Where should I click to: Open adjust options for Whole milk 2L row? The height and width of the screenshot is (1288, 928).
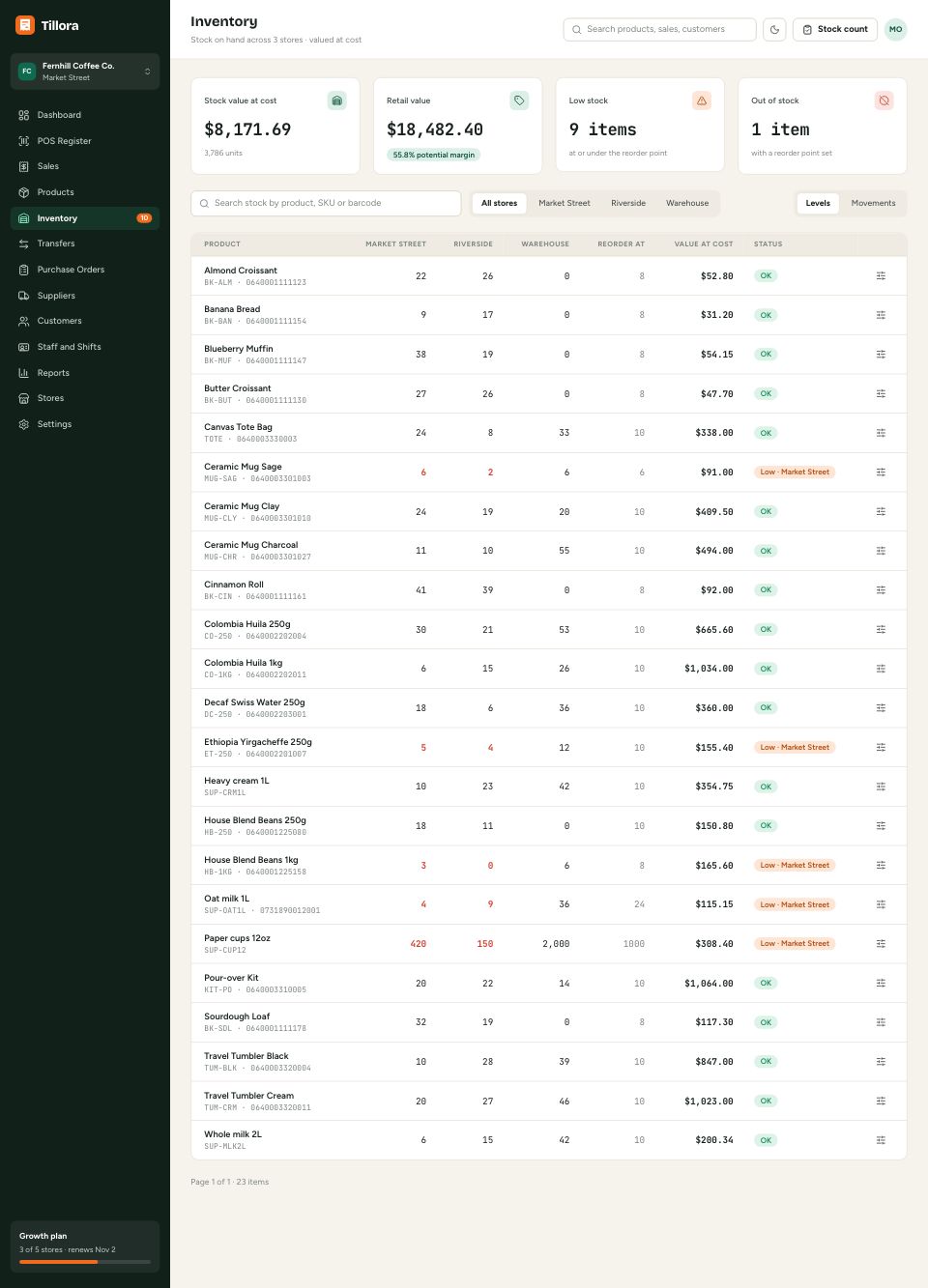pyautogui.click(x=881, y=1140)
